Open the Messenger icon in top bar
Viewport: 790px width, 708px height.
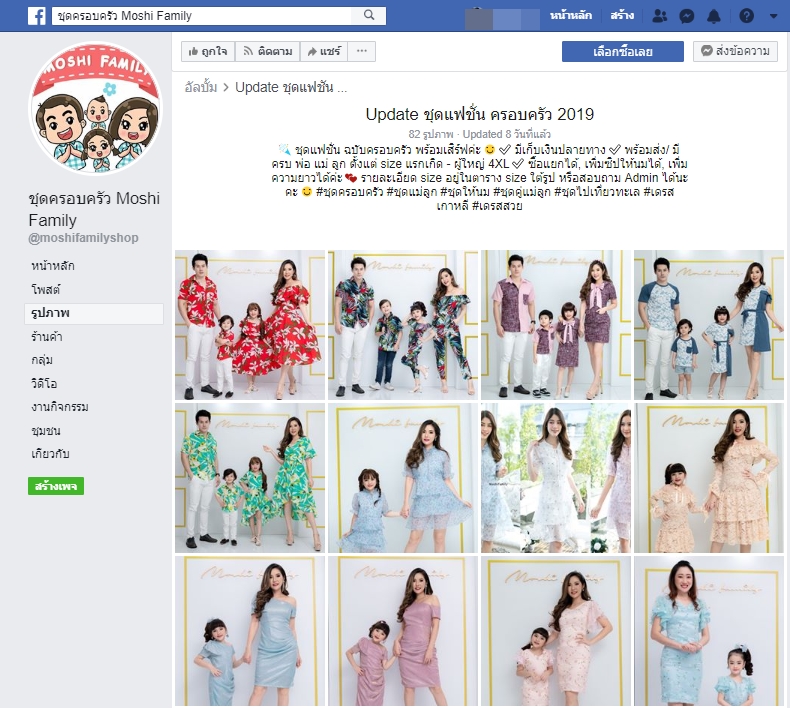[x=687, y=16]
